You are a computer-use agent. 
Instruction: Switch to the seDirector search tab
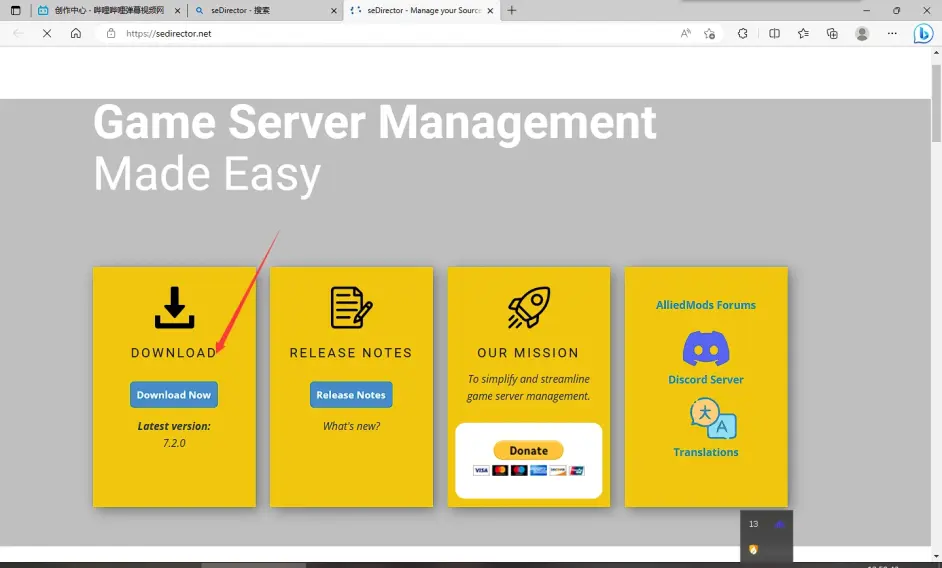pyautogui.click(x=260, y=10)
